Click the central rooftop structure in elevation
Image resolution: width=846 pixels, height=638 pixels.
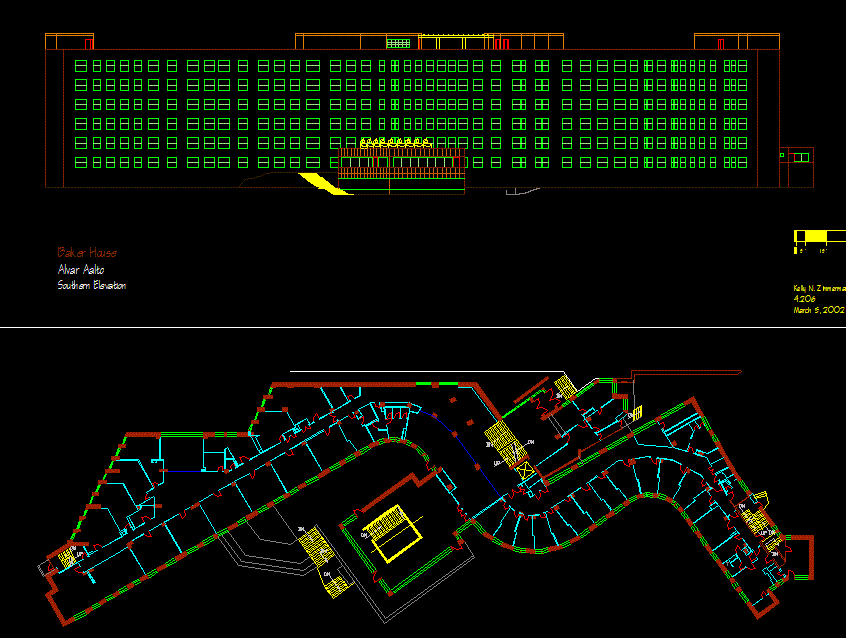(430, 41)
